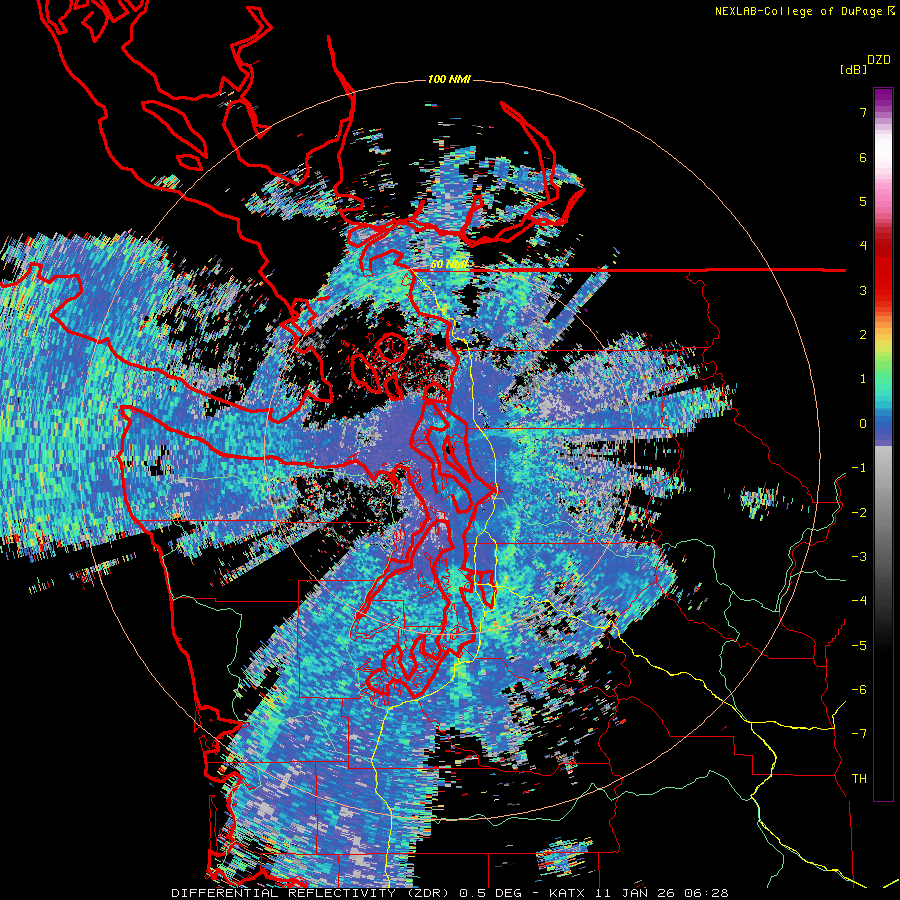Click the positive 1 scale tick label
The height and width of the screenshot is (900, 900).
pyautogui.click(x=863, y=379)
